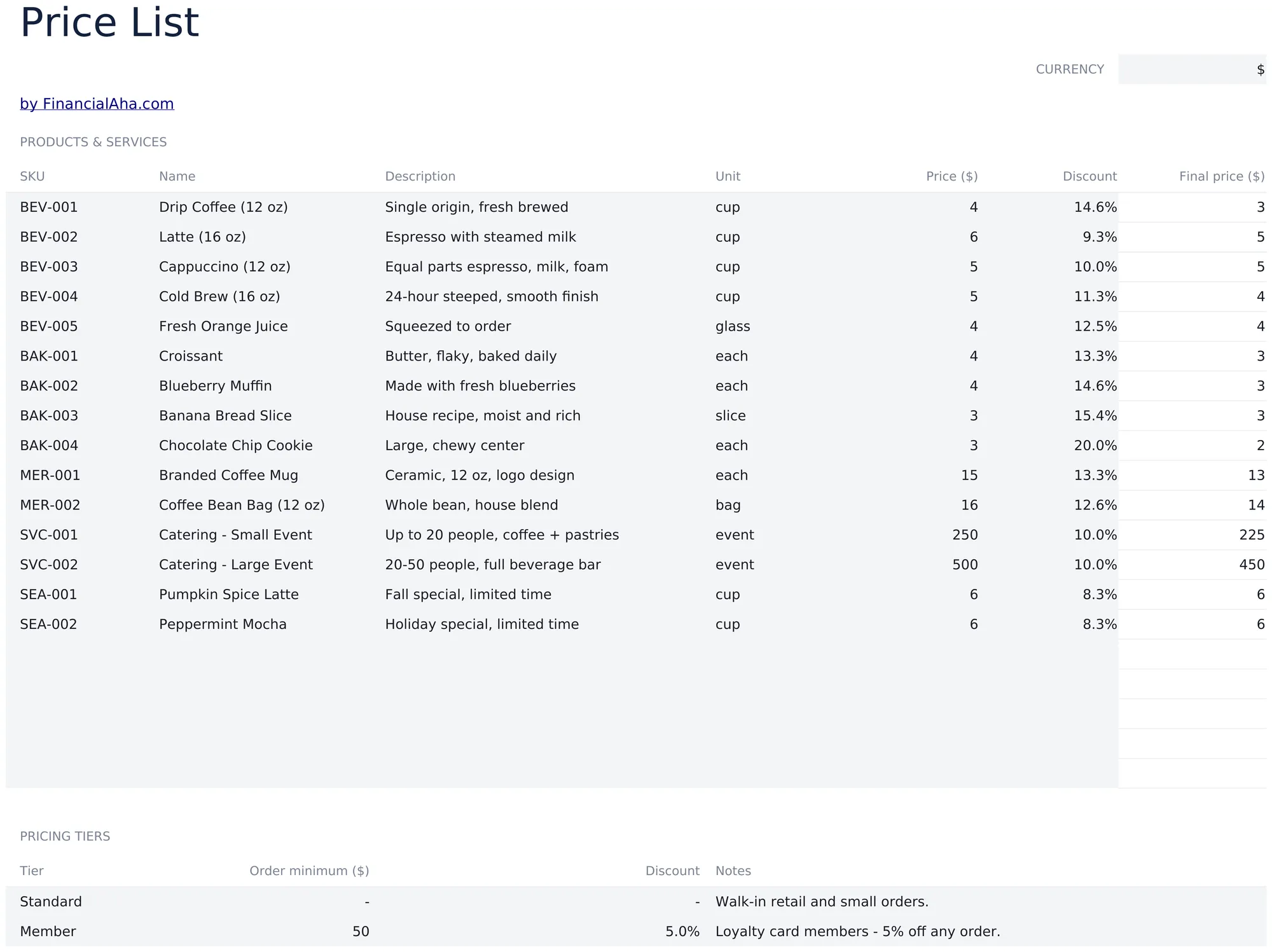Image resolution: width=1272 pixels, height=952 pixels.
Task: Click 'Made with fresh blueberries' description
Action: coord(480,386)
